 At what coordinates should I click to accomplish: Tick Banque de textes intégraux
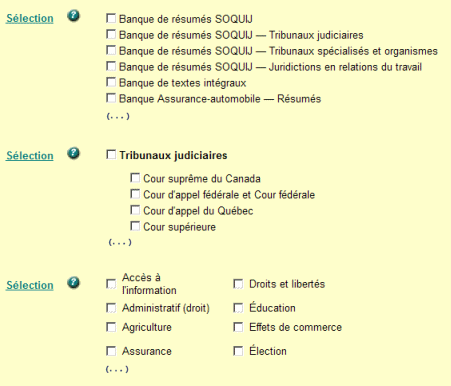point(111,82)
